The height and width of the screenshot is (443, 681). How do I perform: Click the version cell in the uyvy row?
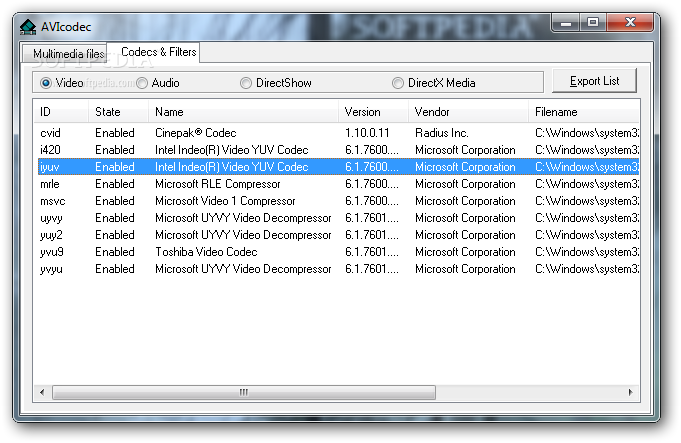[x=372, y=218]
